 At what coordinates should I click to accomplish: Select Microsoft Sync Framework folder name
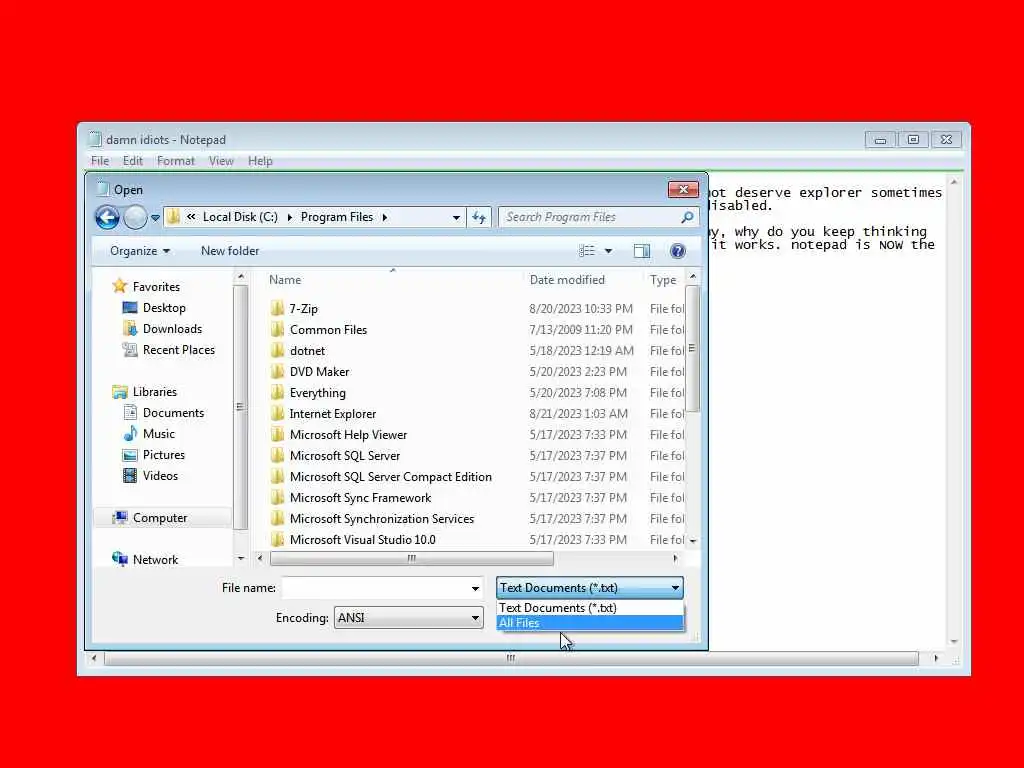tap(360, 498)
